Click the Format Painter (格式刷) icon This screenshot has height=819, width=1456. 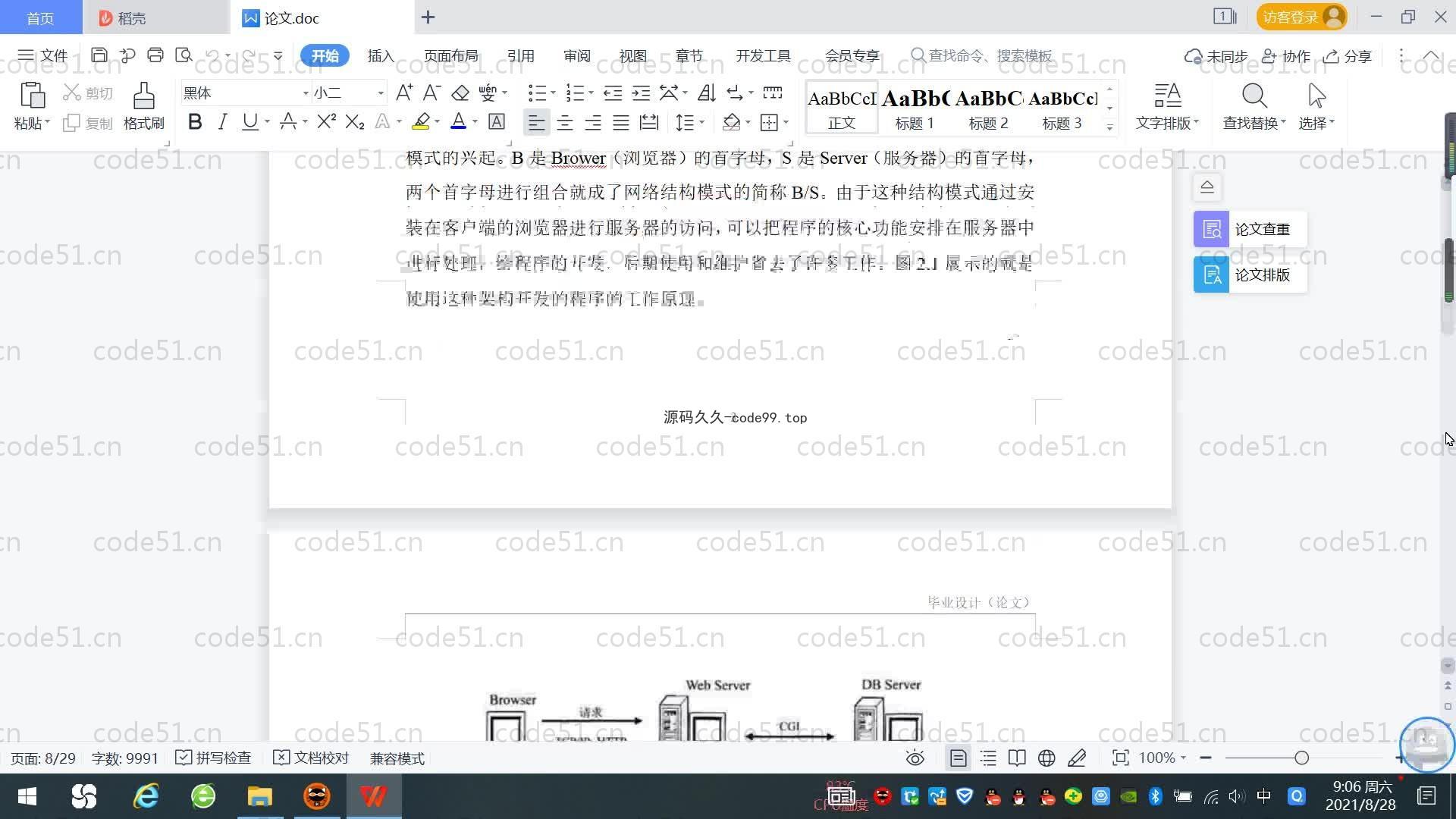point(143,97)
